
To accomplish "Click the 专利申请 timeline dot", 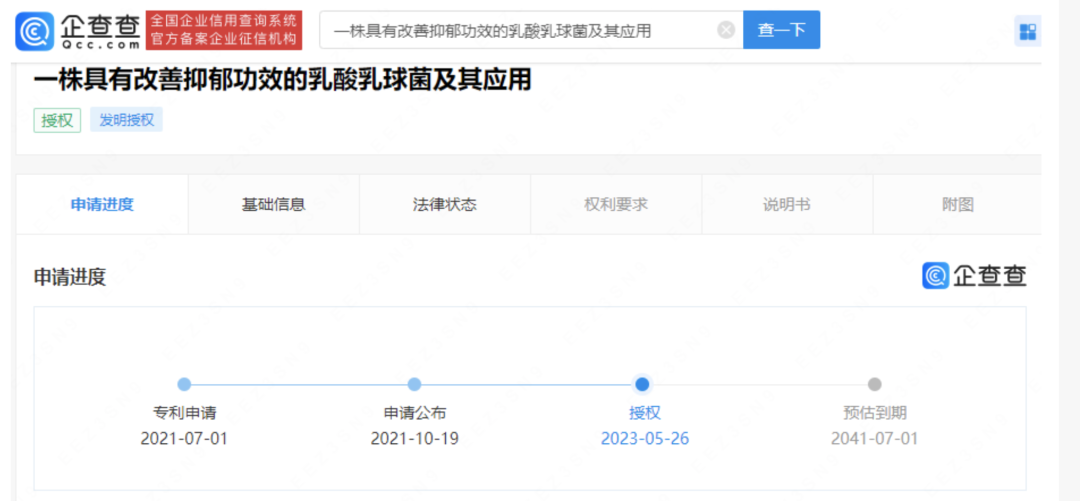I will tap(184, 385).
